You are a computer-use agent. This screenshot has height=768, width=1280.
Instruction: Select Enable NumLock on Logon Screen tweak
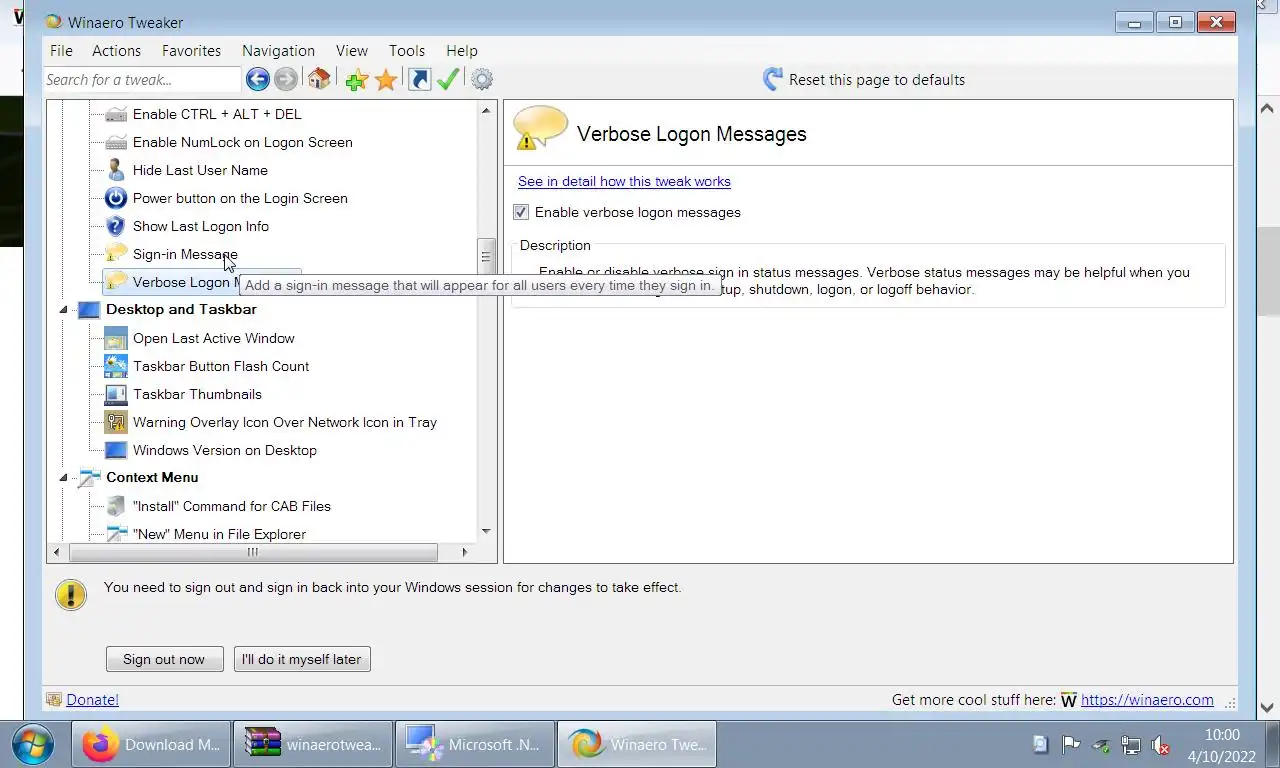coord(243,142)
